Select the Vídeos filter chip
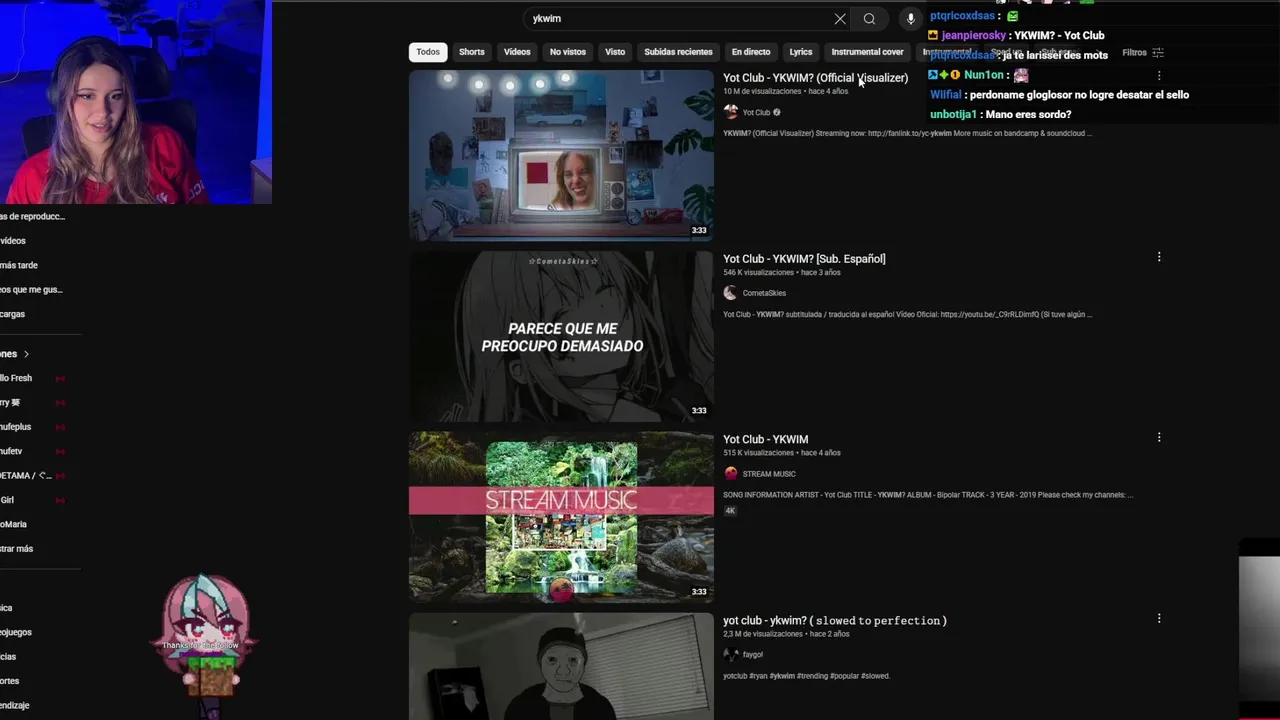 517,52
